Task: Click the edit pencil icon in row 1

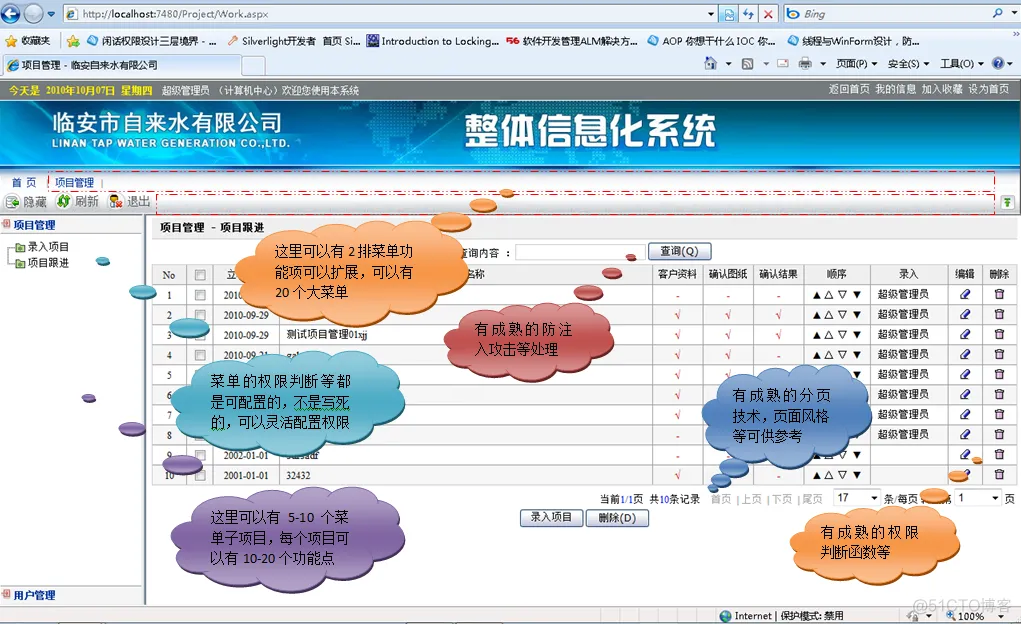Action: [x=965, y=294]
